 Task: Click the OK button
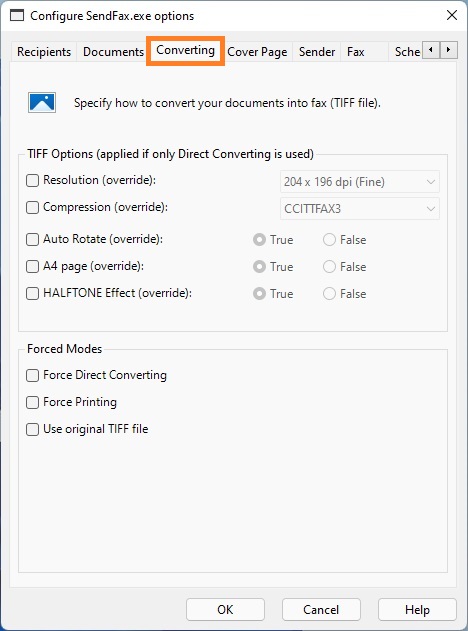pos(225,610)
